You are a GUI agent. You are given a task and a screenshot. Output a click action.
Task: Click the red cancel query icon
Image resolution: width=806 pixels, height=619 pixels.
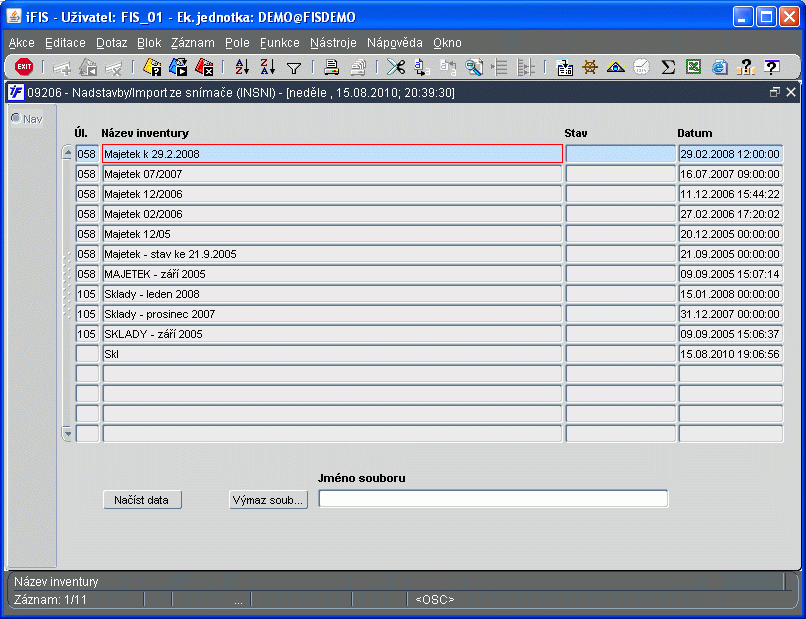(204, 67)
